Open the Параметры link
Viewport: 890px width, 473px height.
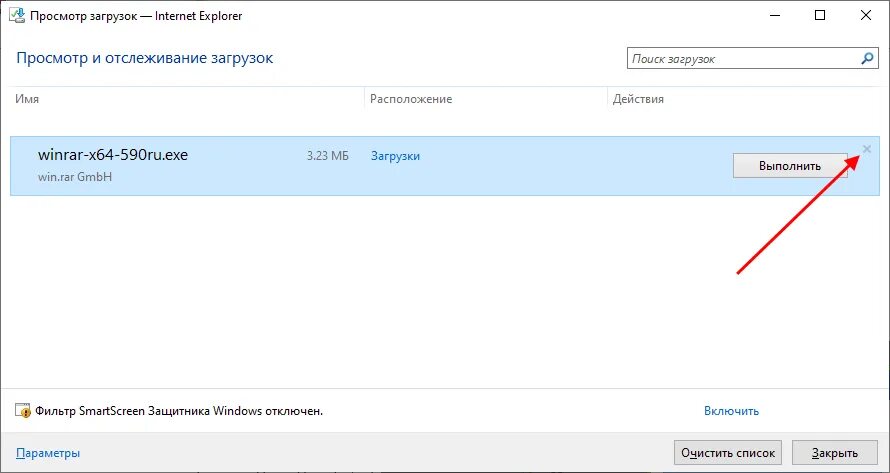coord(48,453)
